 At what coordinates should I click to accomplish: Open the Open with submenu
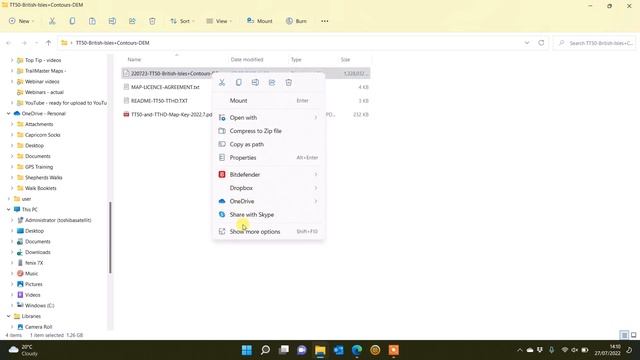[x=269, y=118]
